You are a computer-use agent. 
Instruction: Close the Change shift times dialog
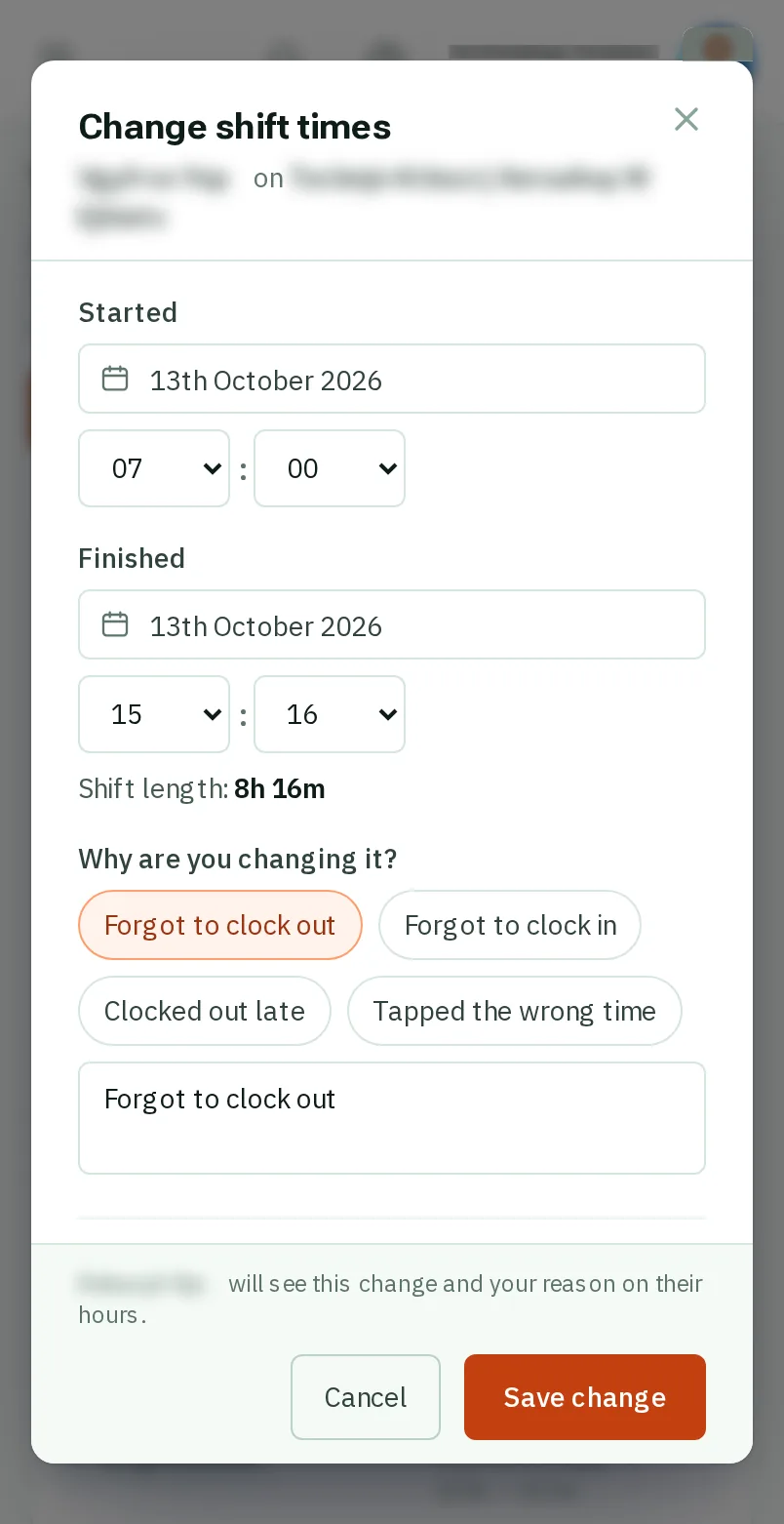(x=686, y=119)
